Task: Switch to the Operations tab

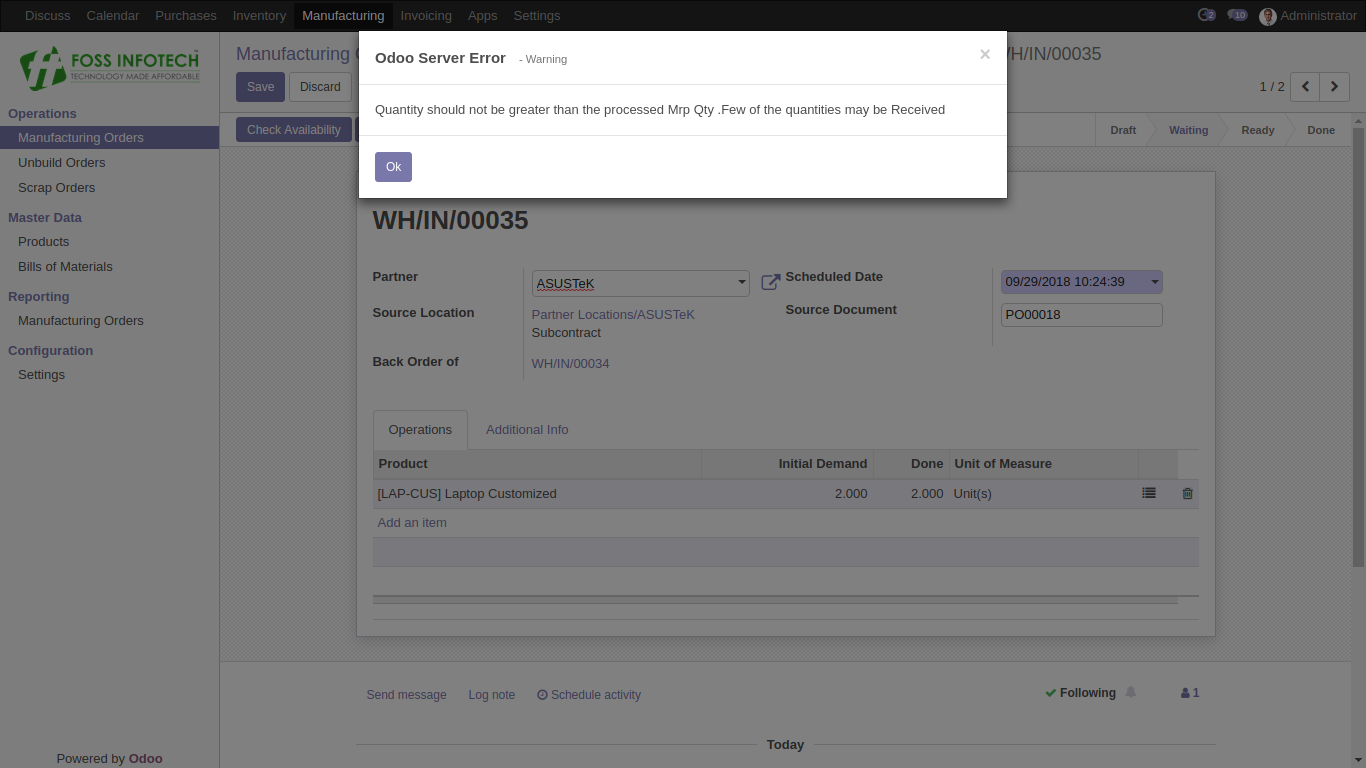Action: click(420, 430)
